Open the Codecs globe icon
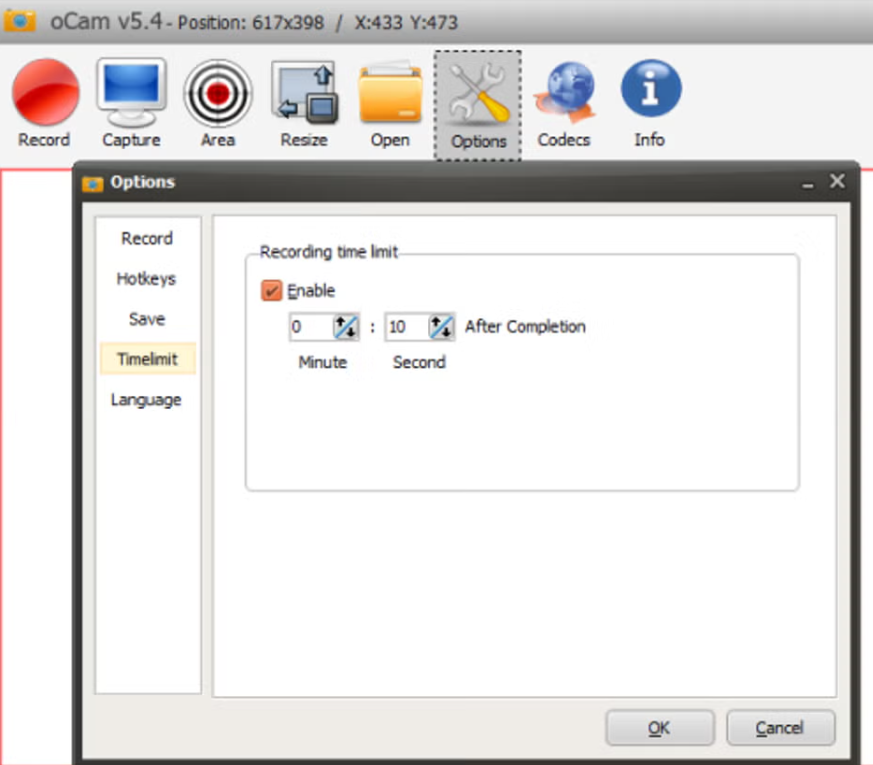This screenshot has height=765, width=873. point(564,92)
